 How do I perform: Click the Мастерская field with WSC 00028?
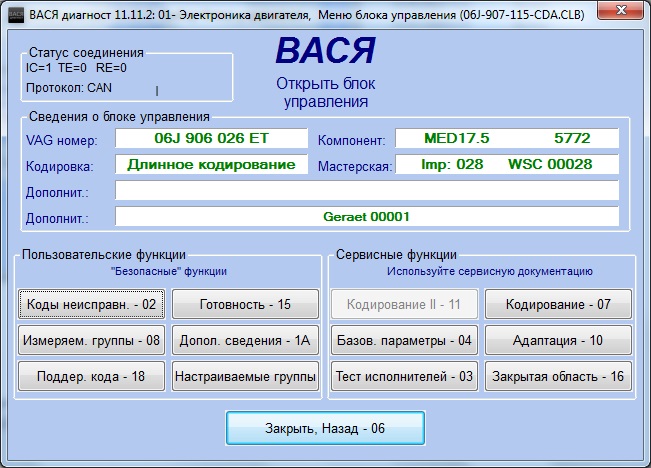click(x=506, y=164)
